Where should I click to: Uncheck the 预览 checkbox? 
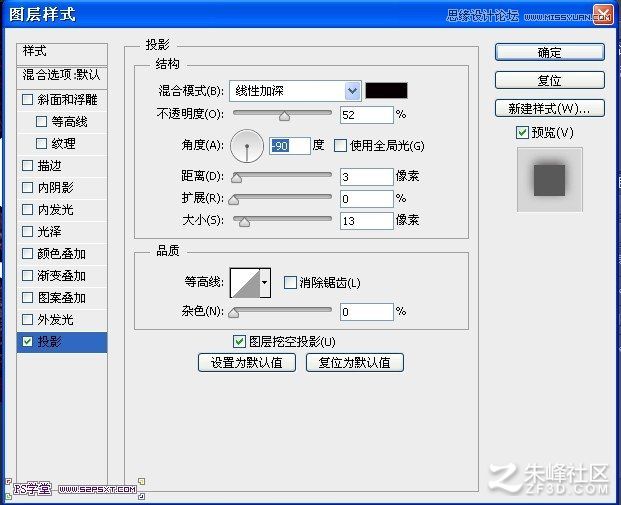click(x=522, y=132)
